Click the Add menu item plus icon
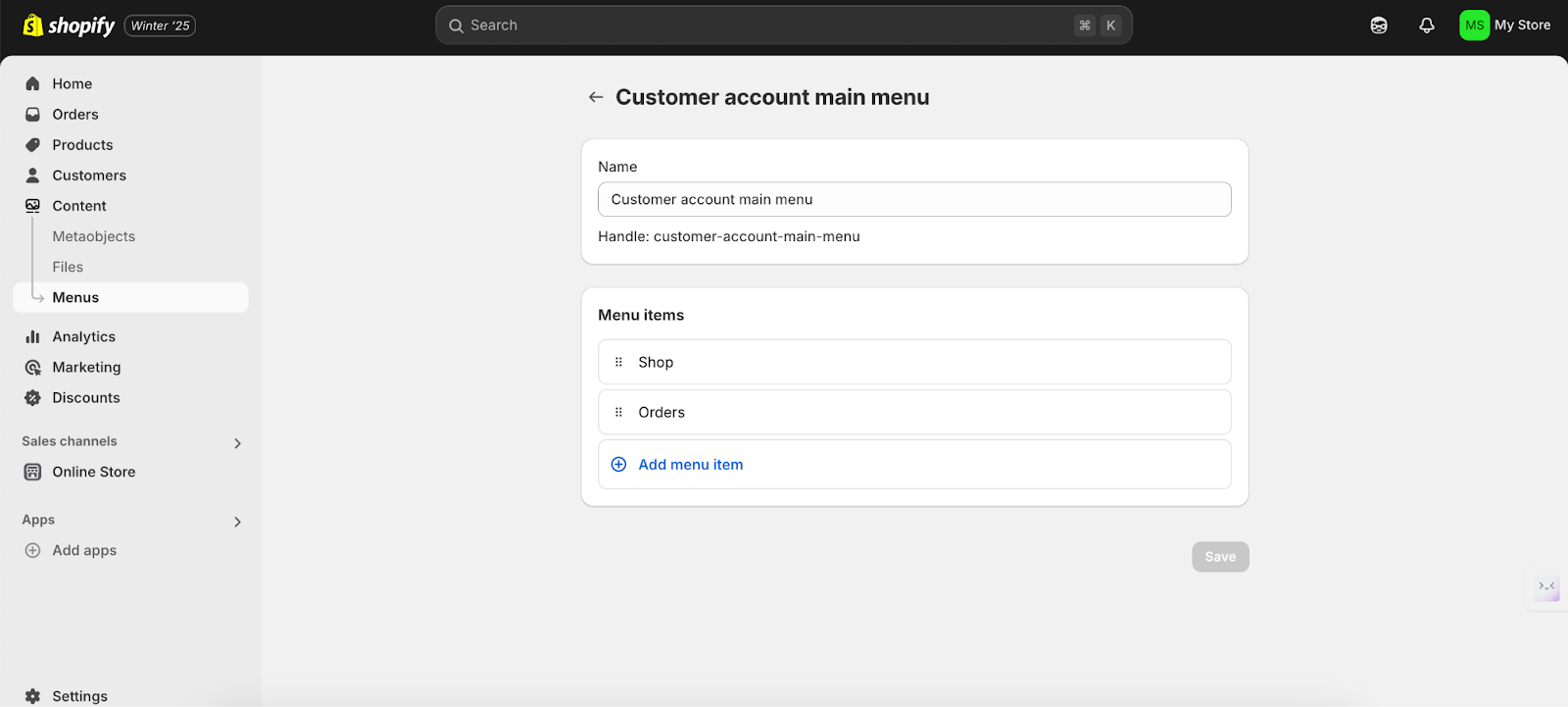1568x707 pixels. (x=618, y=465)
